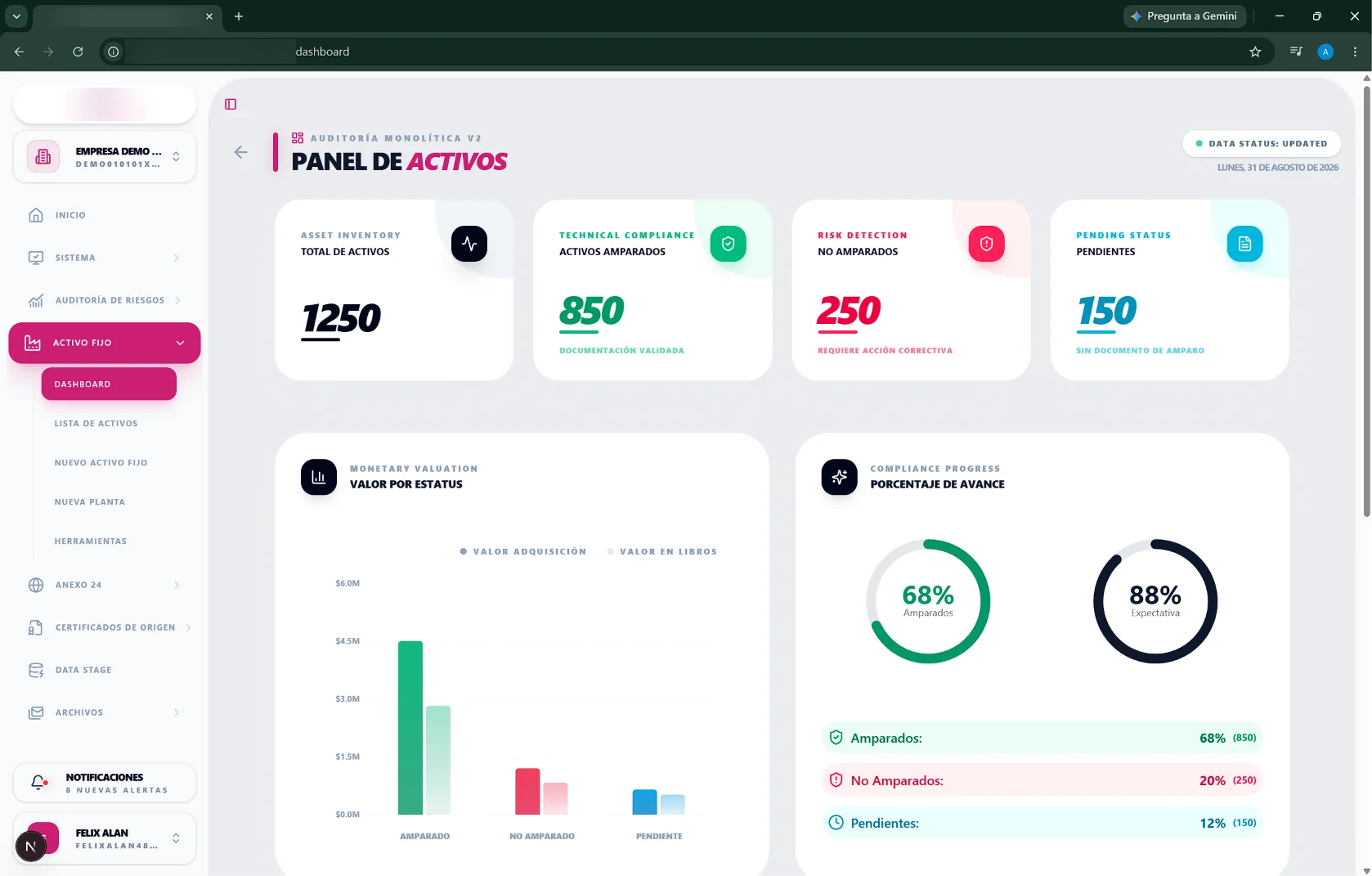View site information icon in address bar
The image size is (1372, 876).
pos(114,52)
